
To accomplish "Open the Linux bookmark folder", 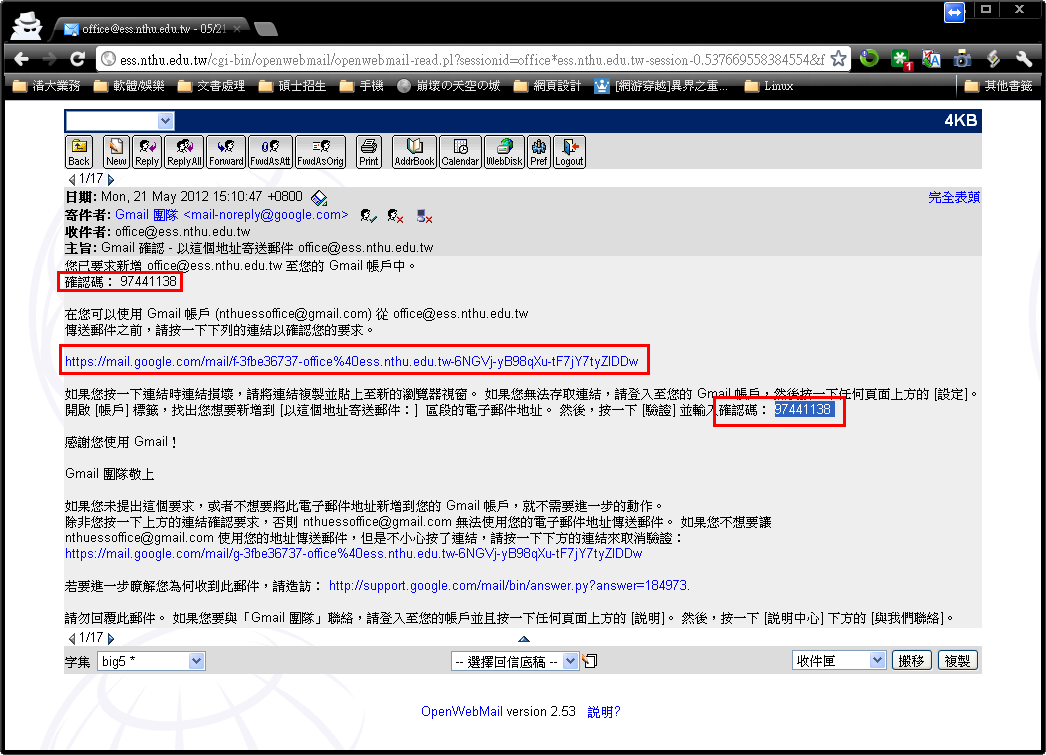I will [x=769, y=86].
